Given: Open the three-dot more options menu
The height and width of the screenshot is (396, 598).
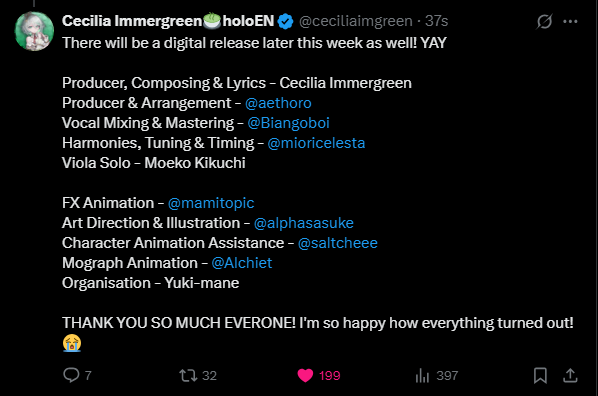Looking at the screenshot, I should tap(570, 22).
